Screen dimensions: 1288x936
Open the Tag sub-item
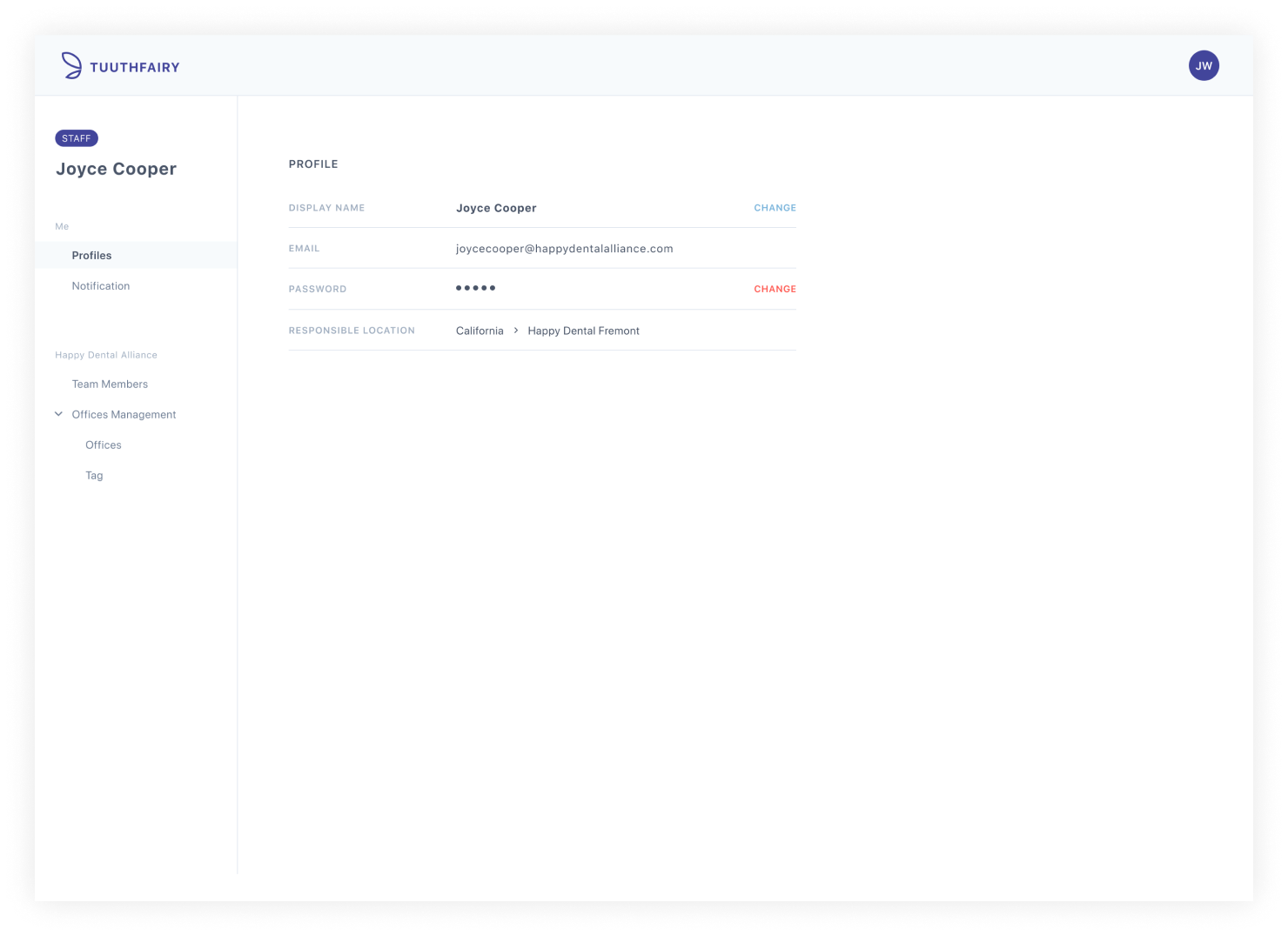[94, 476]
